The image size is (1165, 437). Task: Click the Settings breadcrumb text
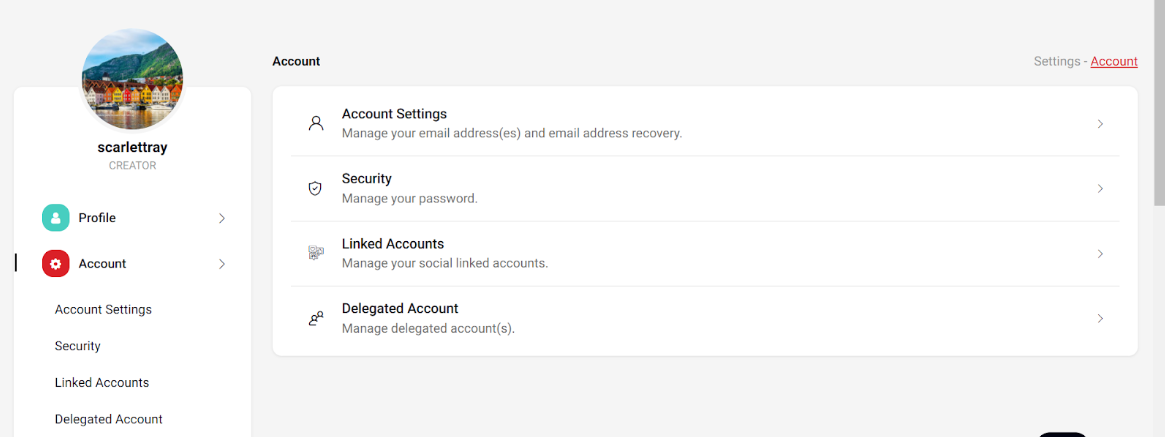pos(1057,62)
